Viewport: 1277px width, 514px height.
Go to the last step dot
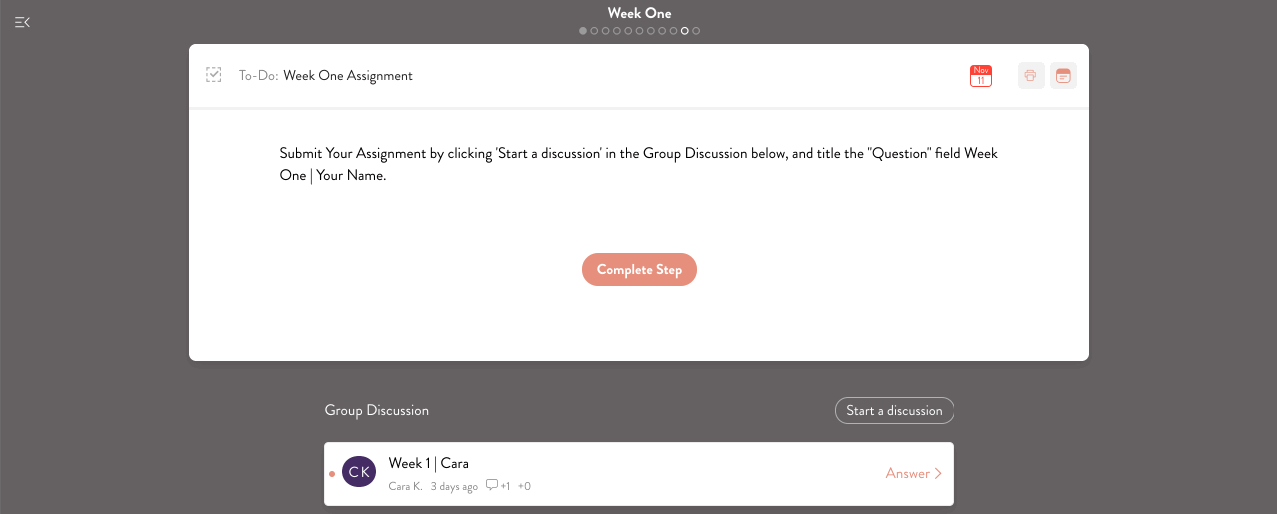(696, 31)
